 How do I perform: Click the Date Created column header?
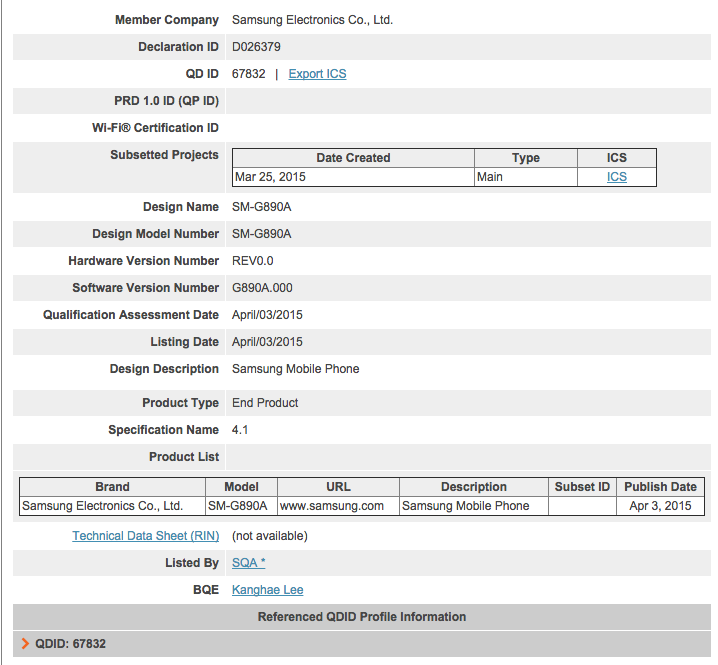353,158
